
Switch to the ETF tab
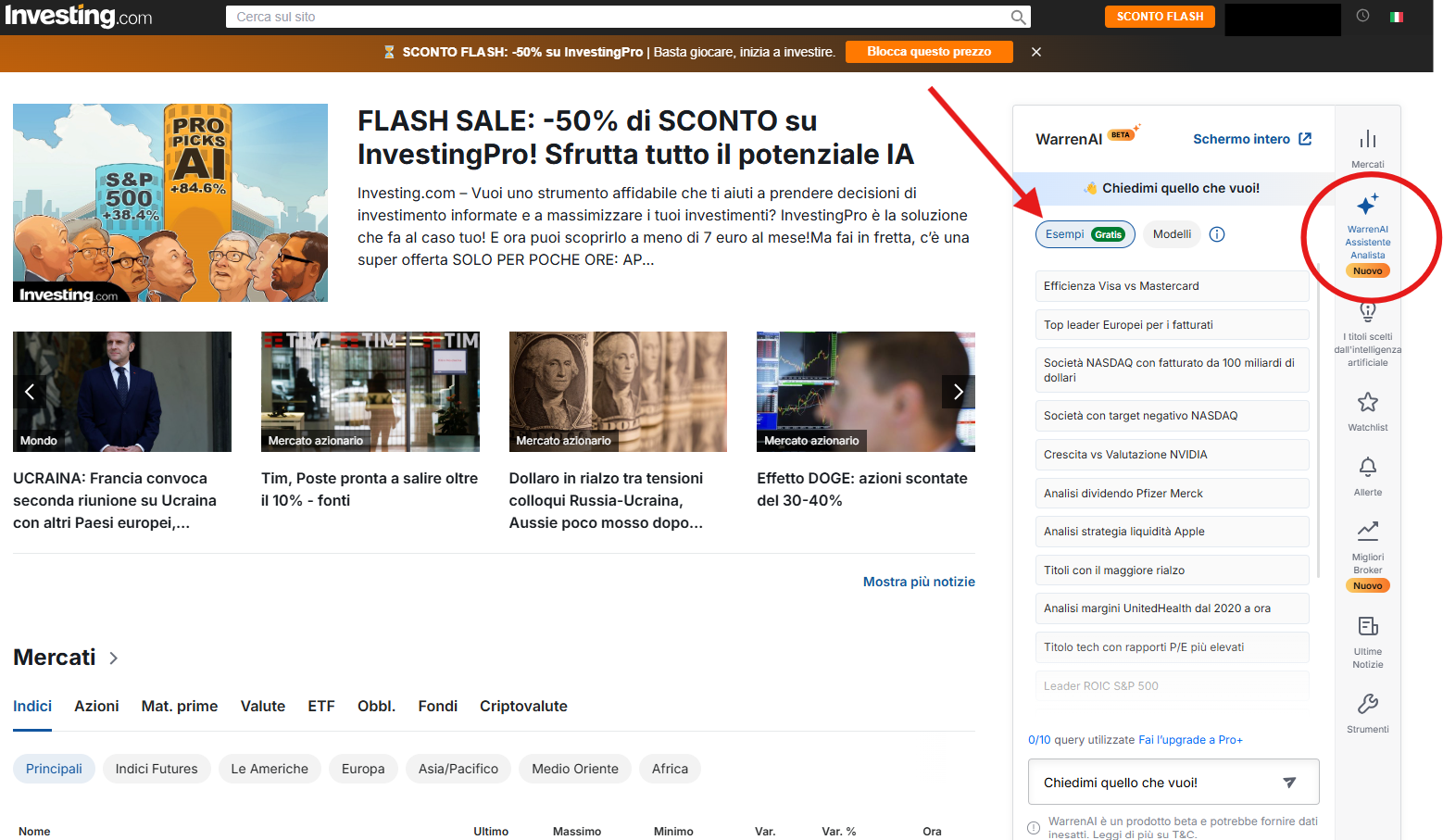tap(321, 706)
